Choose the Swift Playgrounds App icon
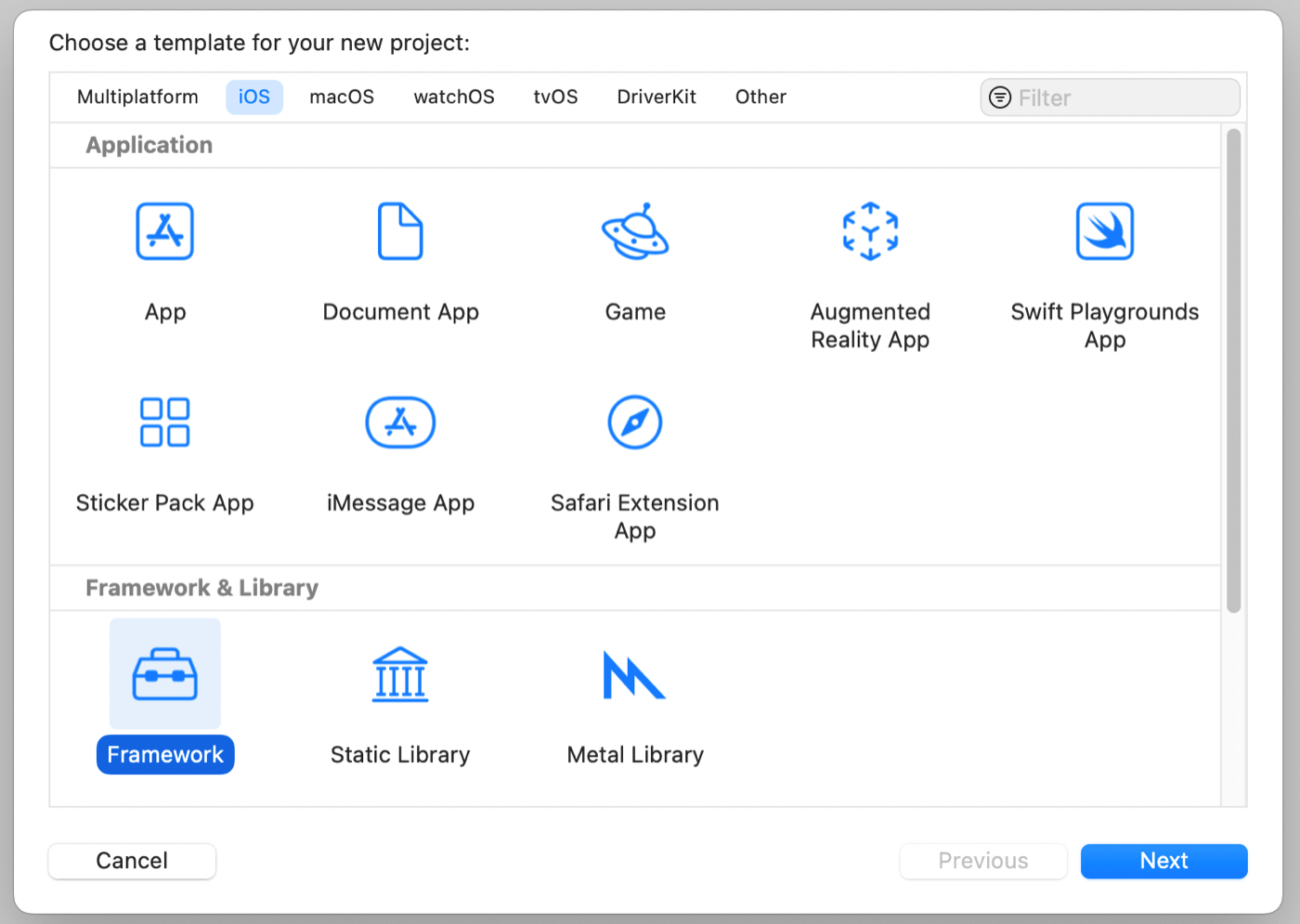The height and width of the screenshot is (924, 1300). pos(1105,231)
